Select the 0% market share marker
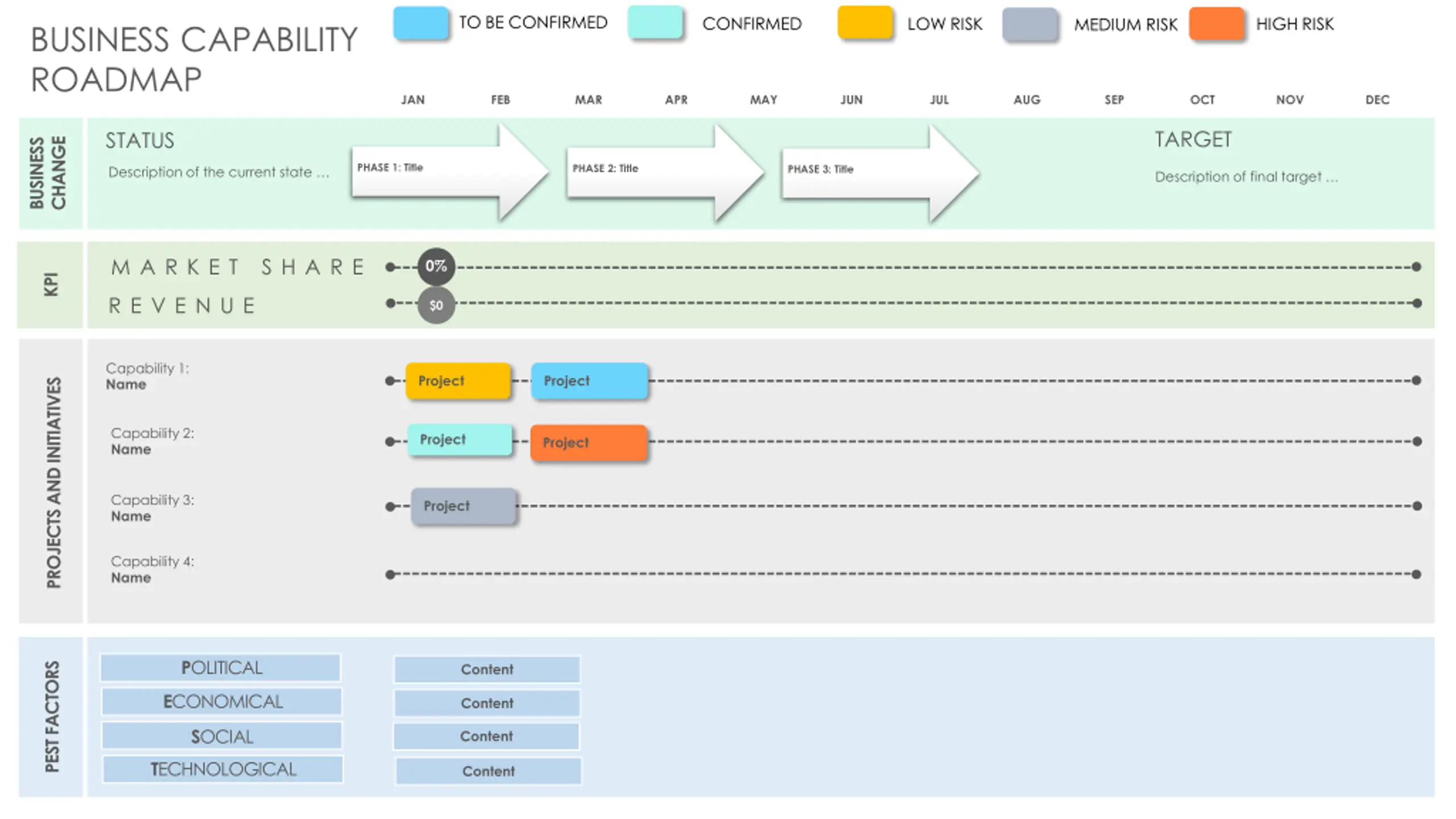 (436, 266)
